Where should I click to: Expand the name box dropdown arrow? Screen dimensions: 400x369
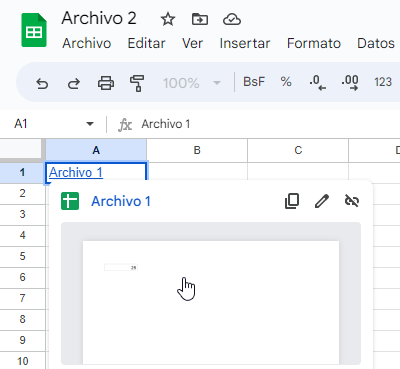pyautogui.click(x=90, y=124)
